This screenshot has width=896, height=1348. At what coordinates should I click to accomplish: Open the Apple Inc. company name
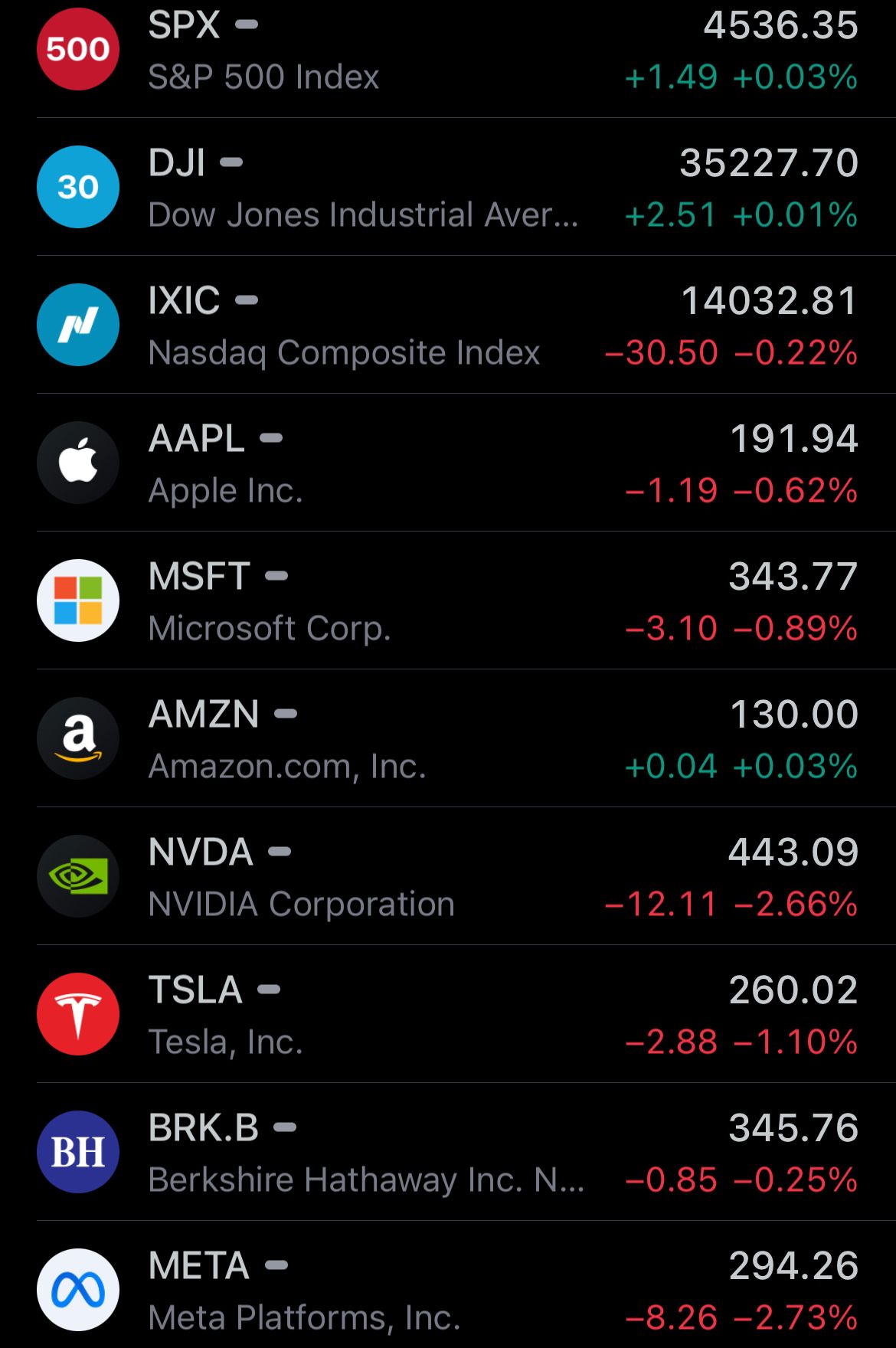click(x=226, y=491)
